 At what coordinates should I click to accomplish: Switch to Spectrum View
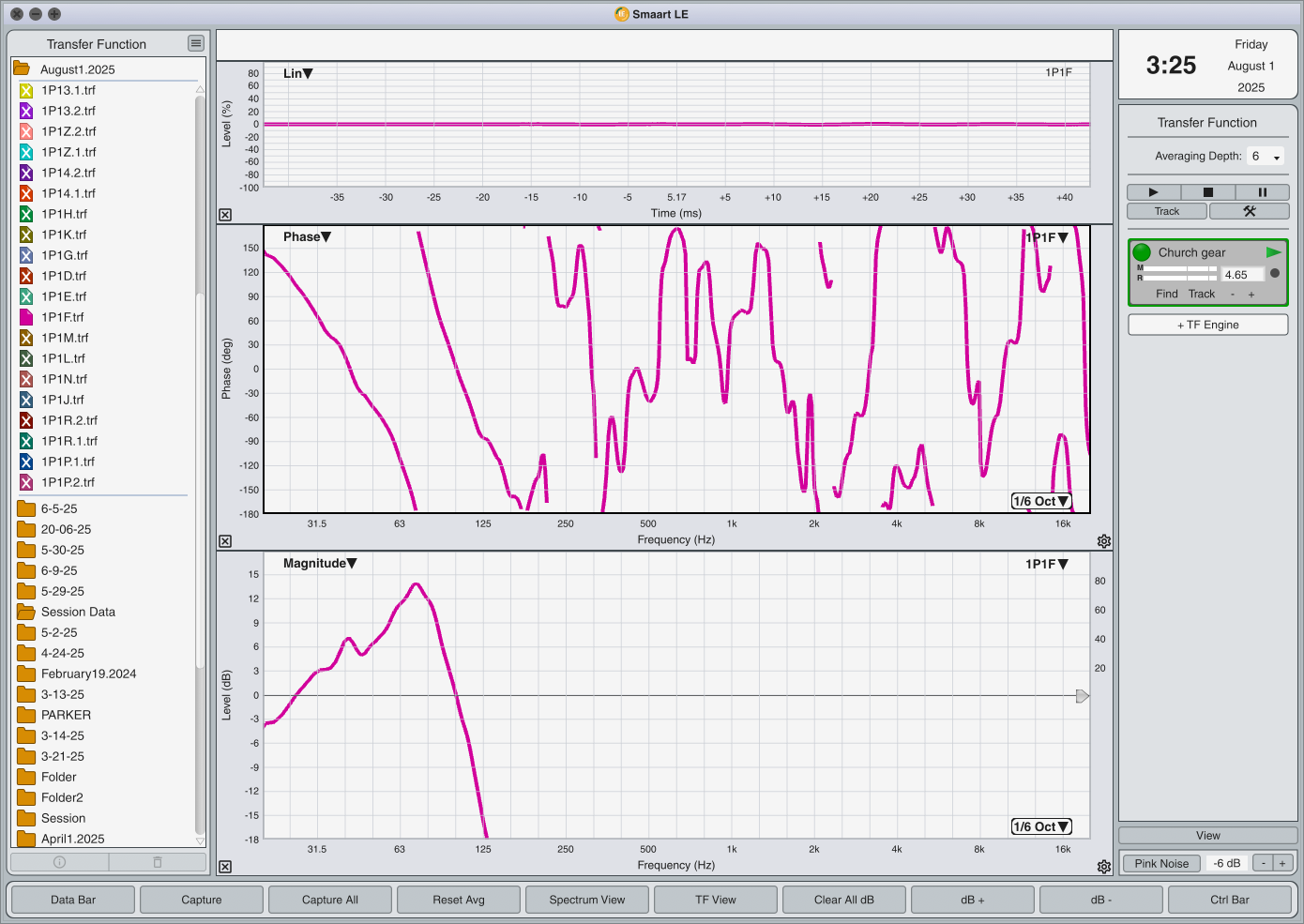(587, 900)
